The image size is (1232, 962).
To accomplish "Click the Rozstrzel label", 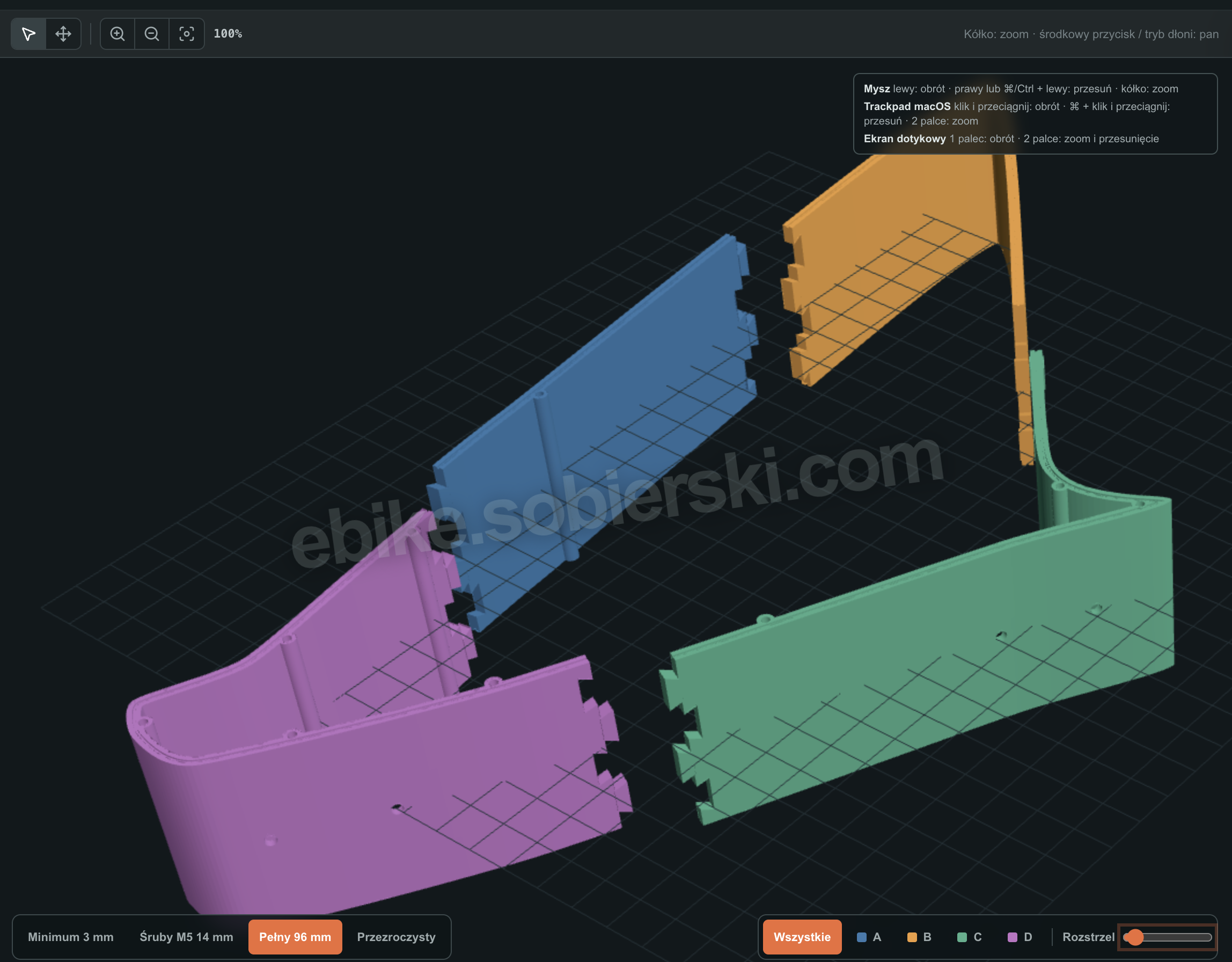I will (x=1088, y=937).
